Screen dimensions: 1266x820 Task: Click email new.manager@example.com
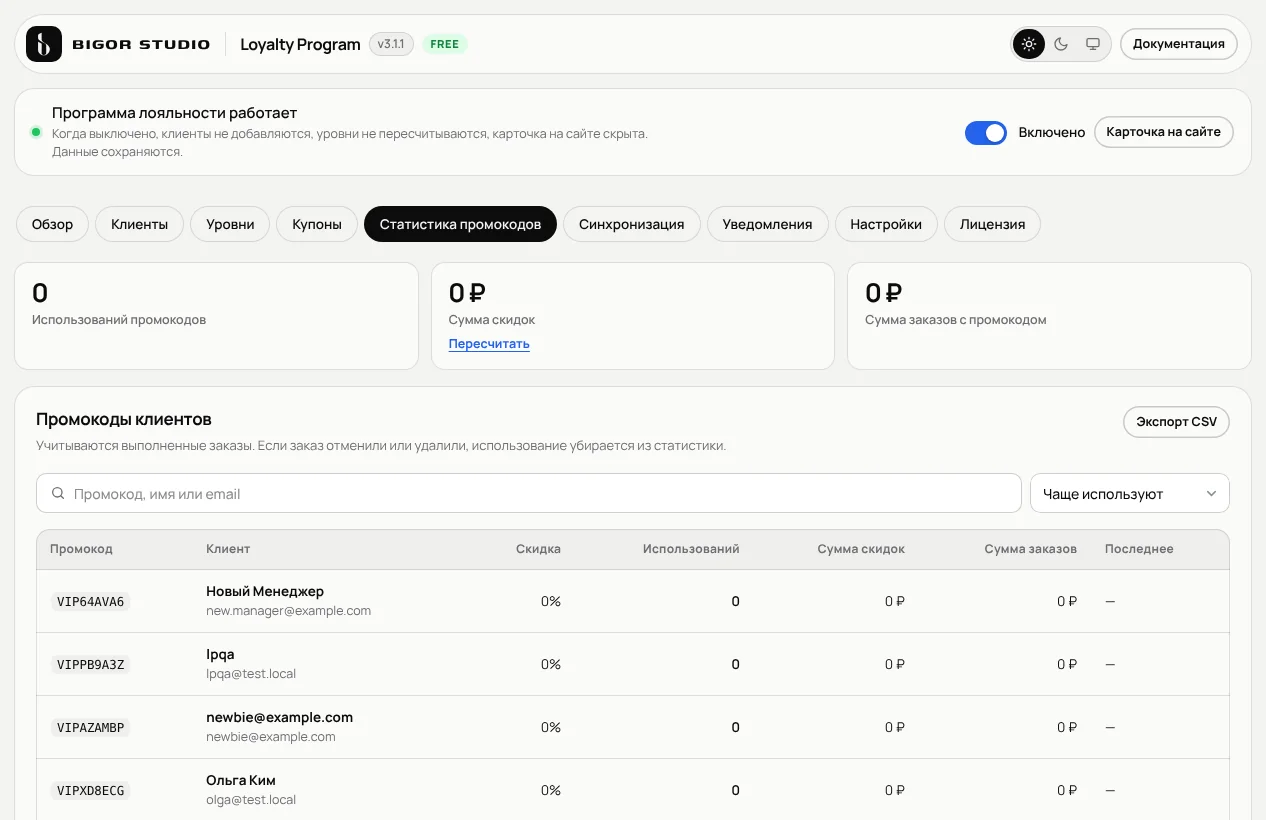click(x=288, y=611)
